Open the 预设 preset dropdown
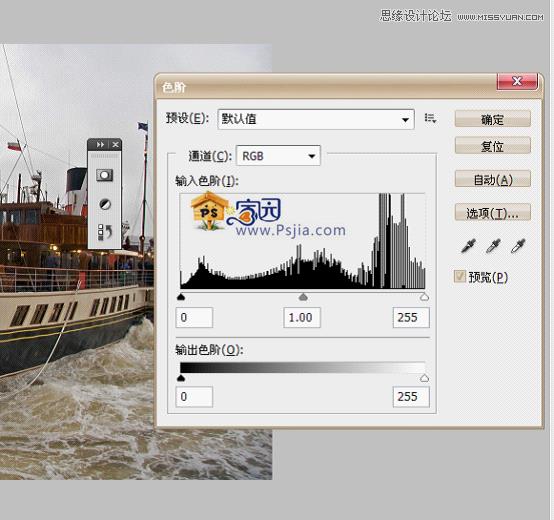Screen dimensions: 554x520 tap(316, 119)
